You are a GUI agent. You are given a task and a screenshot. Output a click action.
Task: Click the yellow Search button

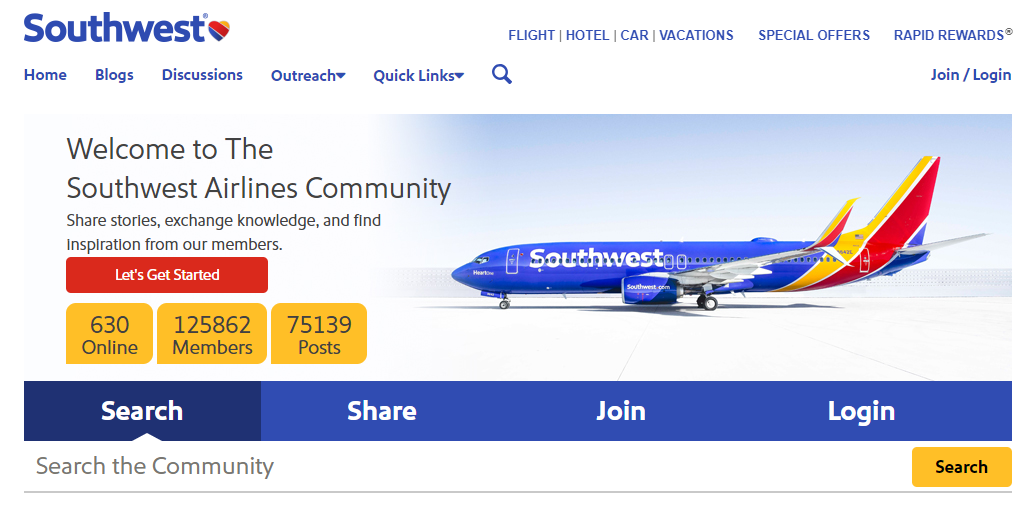[x=961, y=467]
